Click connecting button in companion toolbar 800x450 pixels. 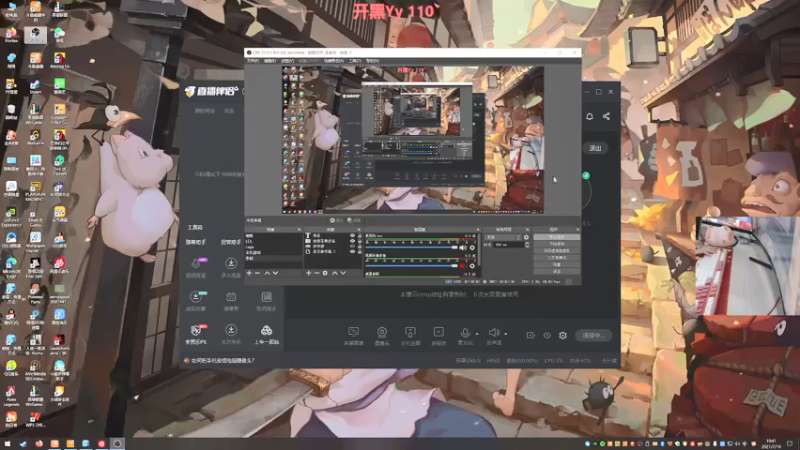[x=593, y=335]
